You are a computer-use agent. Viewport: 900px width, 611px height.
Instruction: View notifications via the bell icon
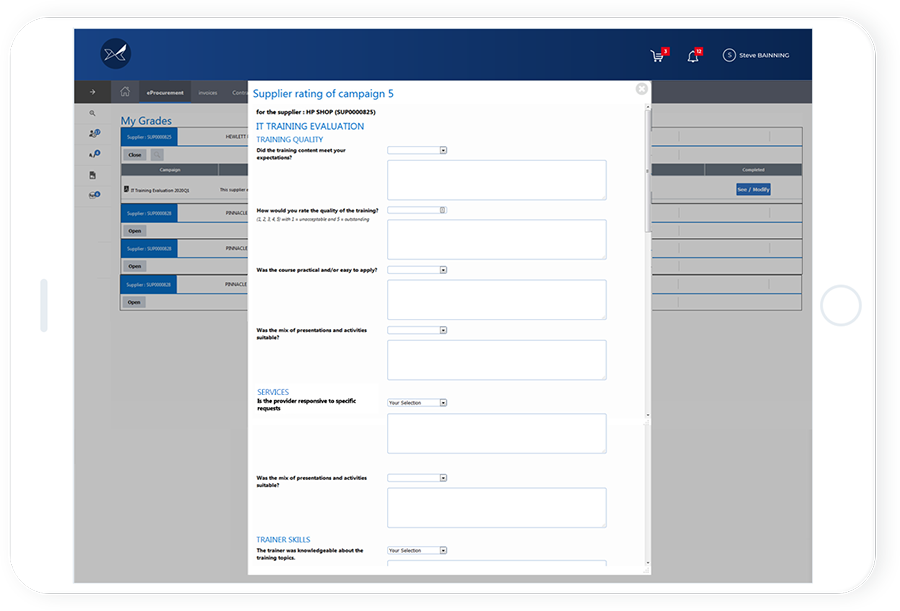pyautogui.click(x=693, y=56)
